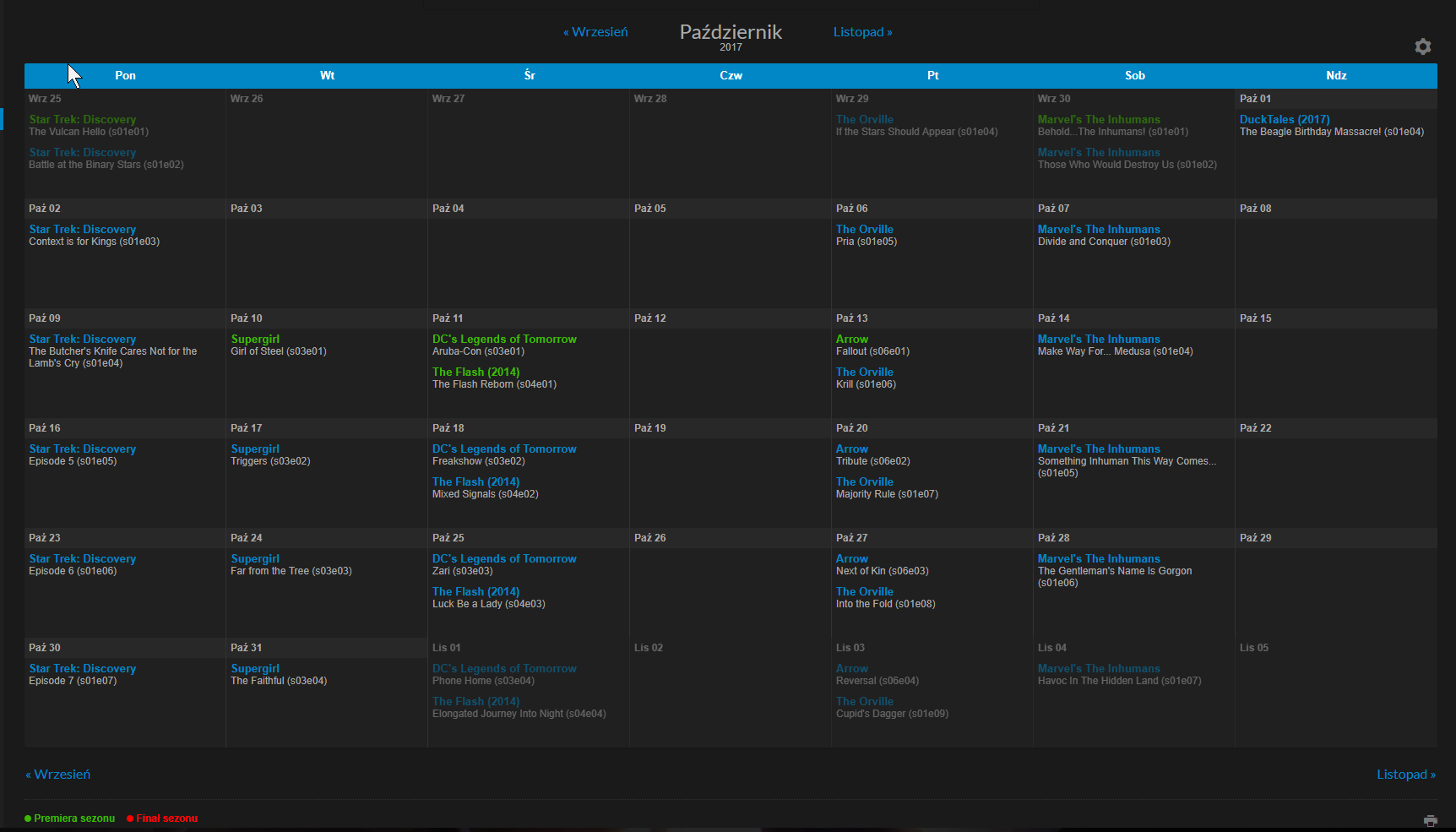Image resolution: width=1456 pixels, height=832 pixels.
Task: Go to next month Listopad at top
Action: coord(862,32)
